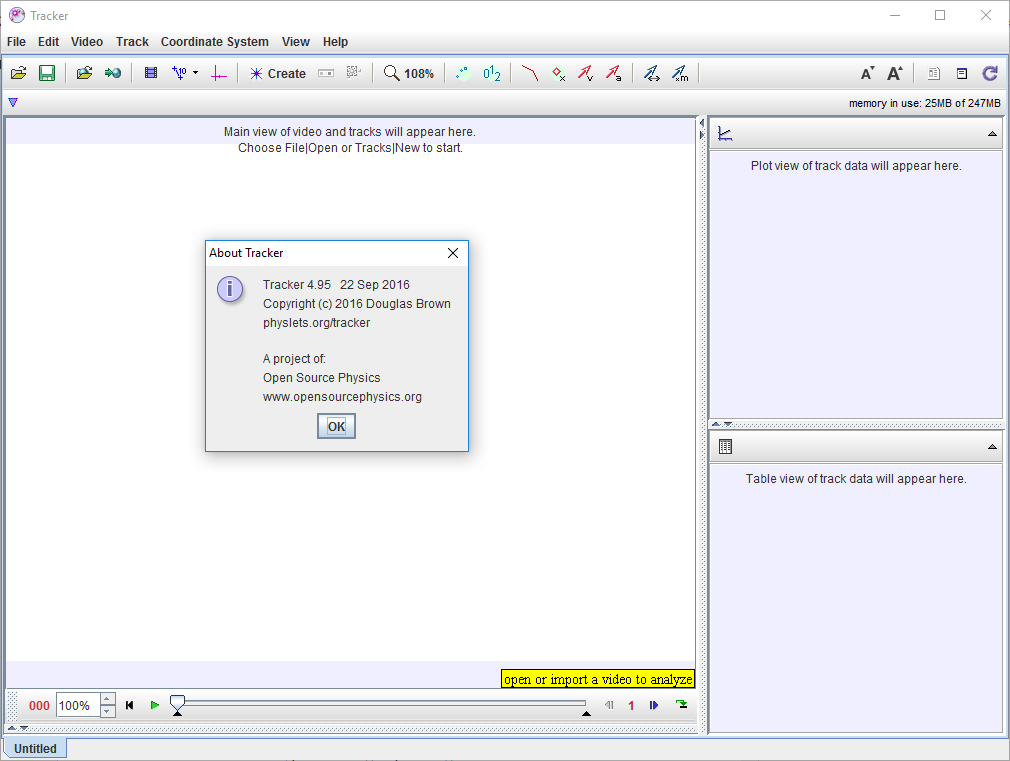This screenshot has width=1010, height=761.
Task: Click the red 000 frame readout
Action: pos(39,706)
